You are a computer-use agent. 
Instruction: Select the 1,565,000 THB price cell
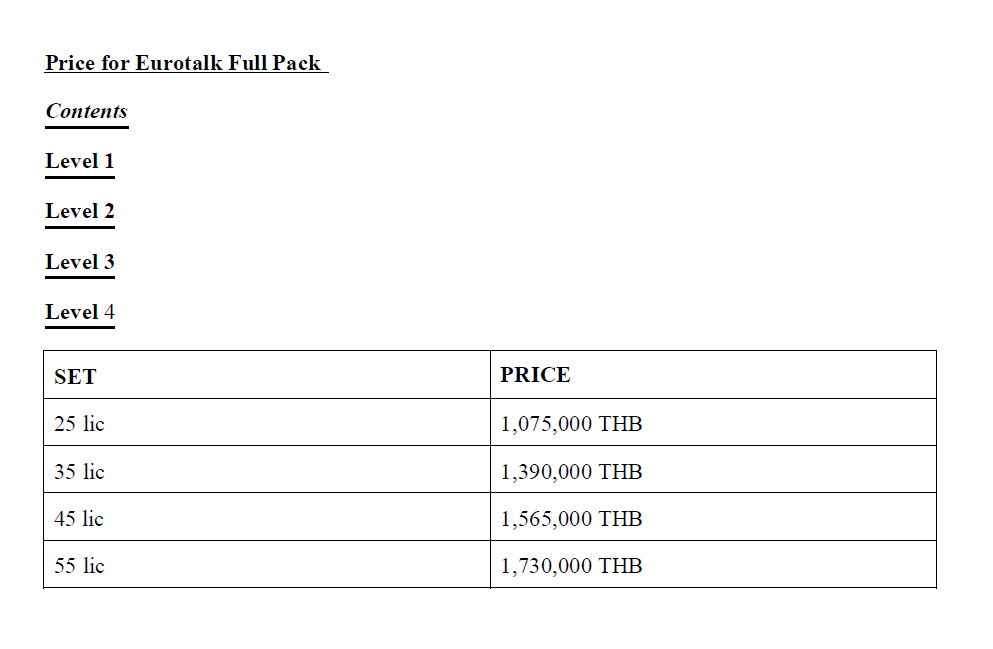[x=713, y=517]
